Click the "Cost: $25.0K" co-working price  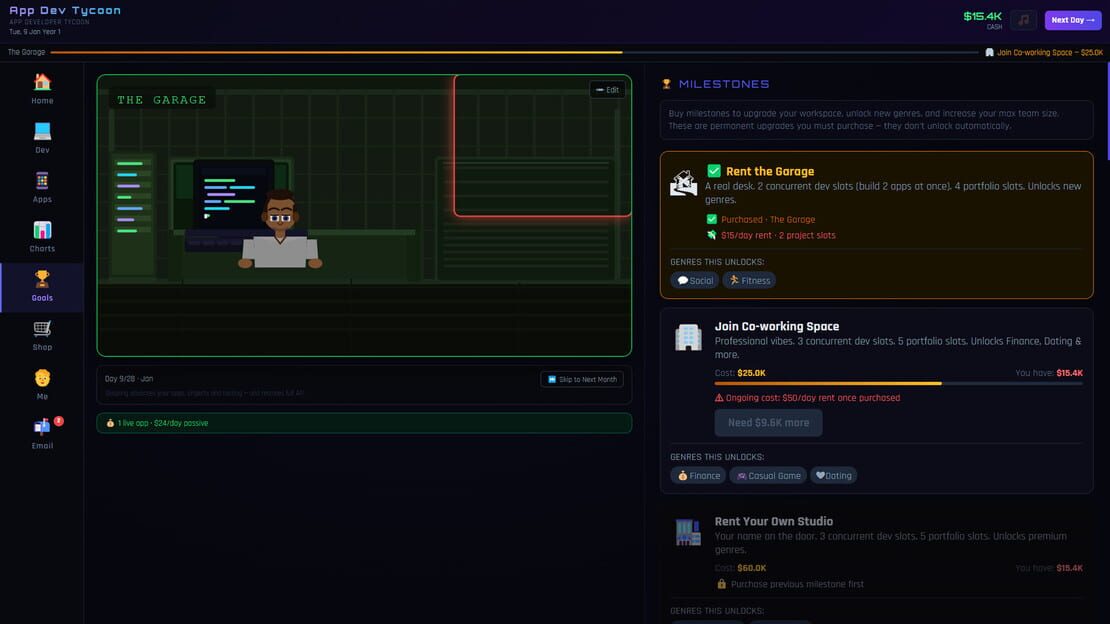[740, 373]
